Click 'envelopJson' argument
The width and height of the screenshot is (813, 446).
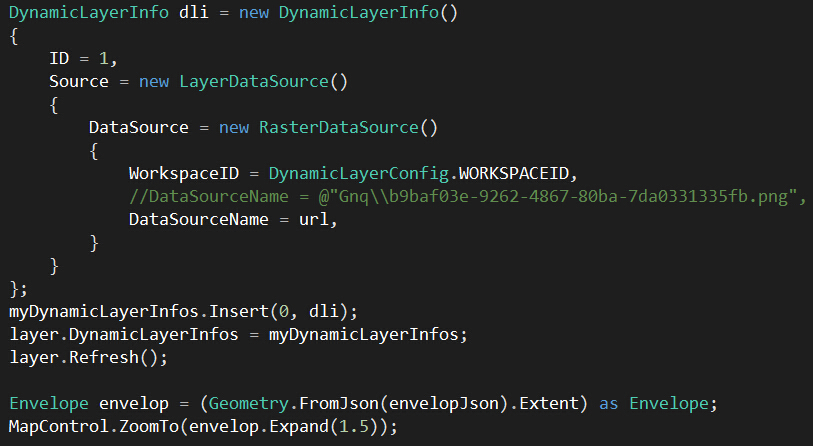tap(443, 403)
